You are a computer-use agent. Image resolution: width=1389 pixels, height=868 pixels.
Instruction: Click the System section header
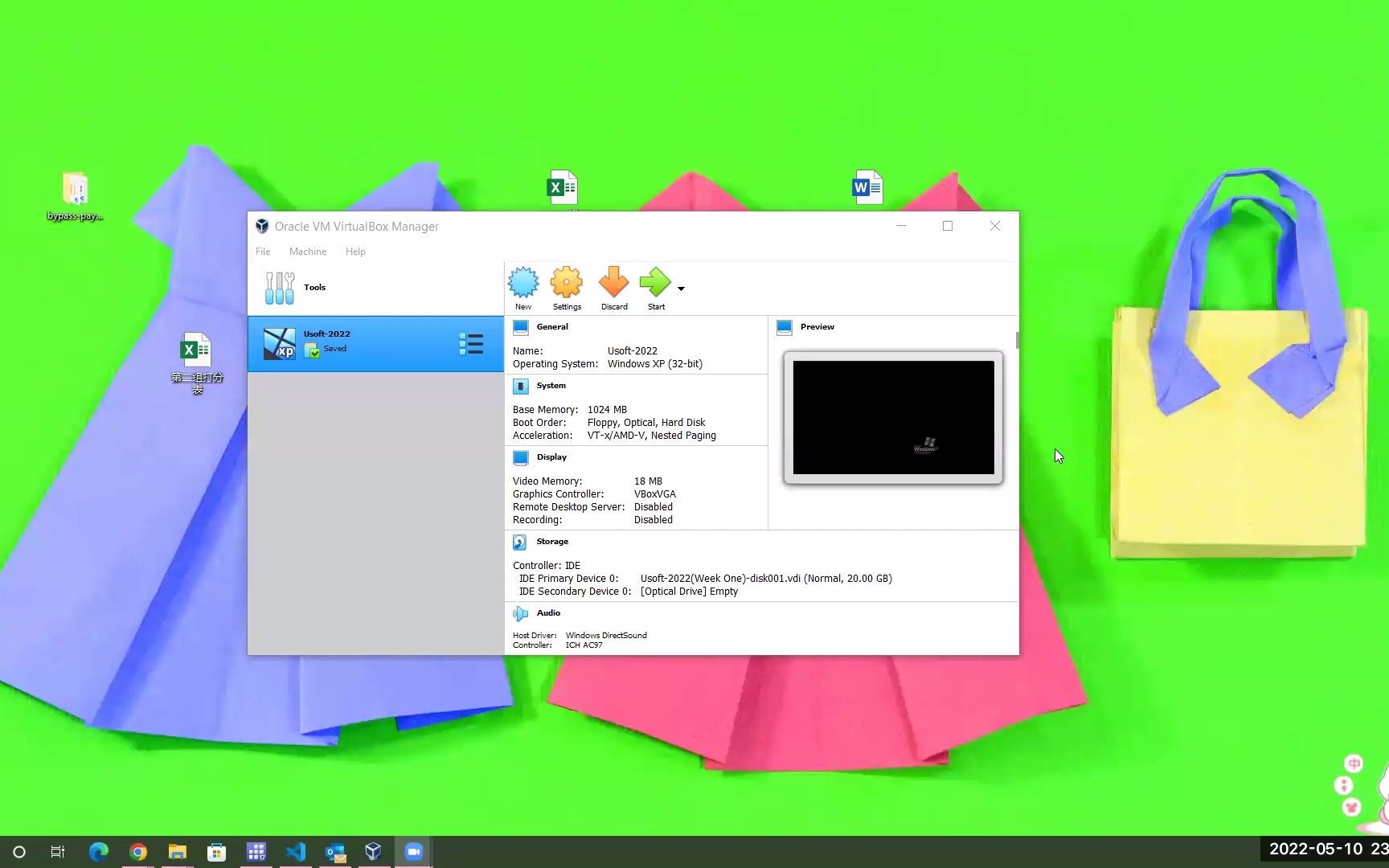point(551,386)
